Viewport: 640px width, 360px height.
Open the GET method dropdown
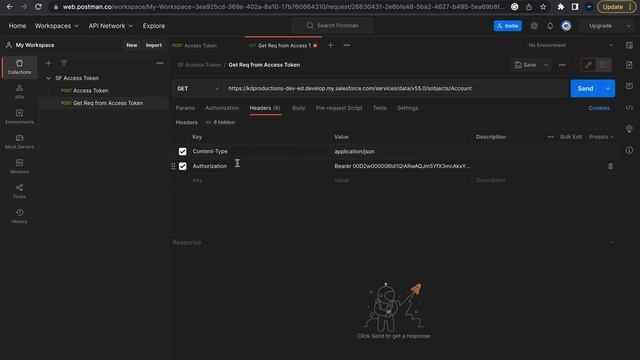(x=198, y=89)
